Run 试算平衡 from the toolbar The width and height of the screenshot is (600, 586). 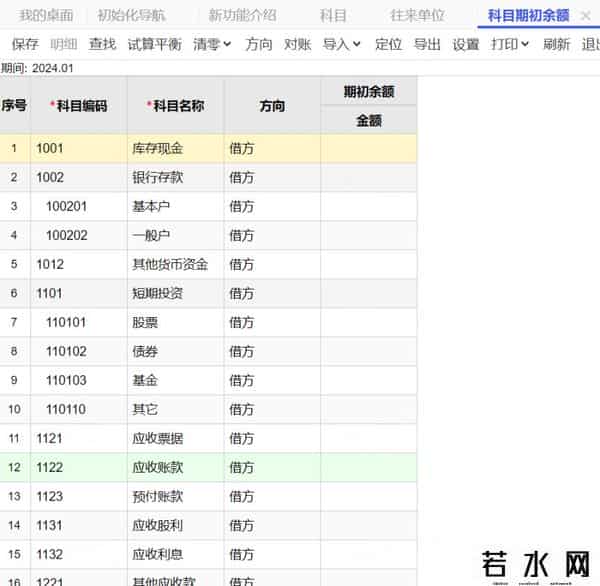tap(155, 44)
